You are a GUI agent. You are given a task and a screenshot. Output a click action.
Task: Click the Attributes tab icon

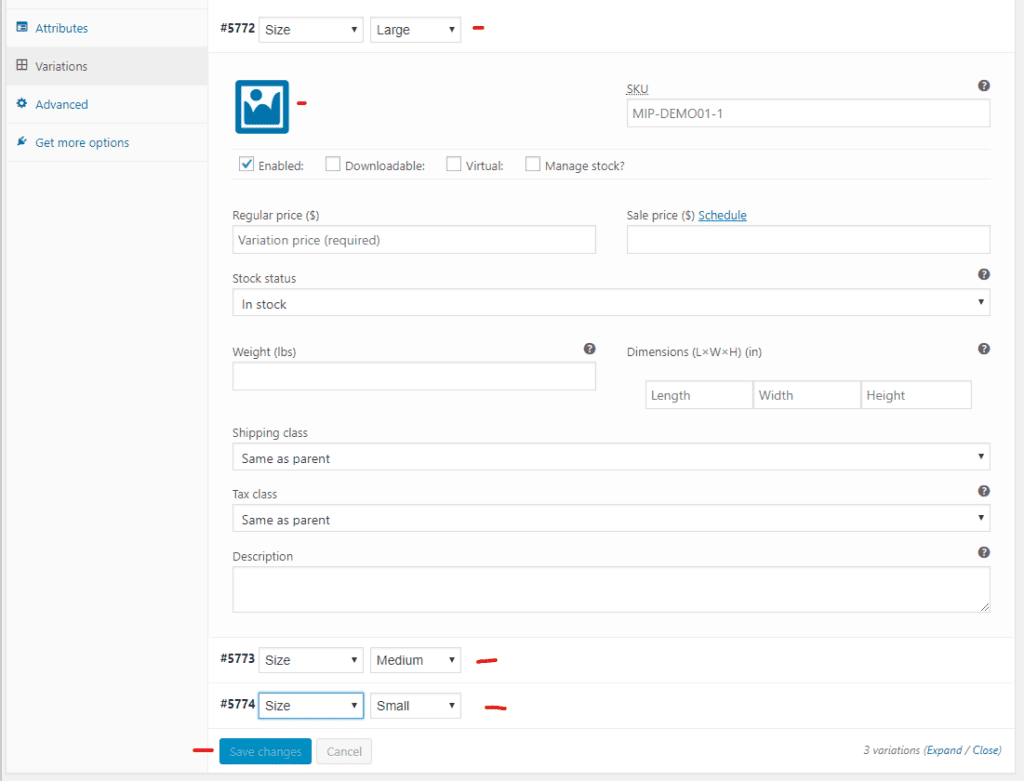[22, 27]
